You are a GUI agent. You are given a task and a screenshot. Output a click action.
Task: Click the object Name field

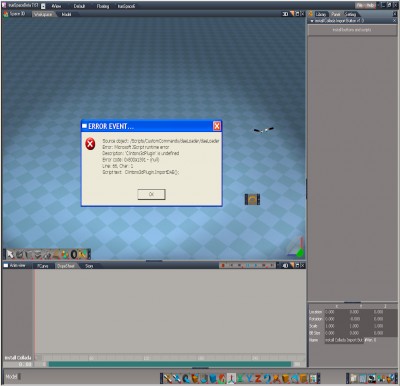[x=344, y=340]
